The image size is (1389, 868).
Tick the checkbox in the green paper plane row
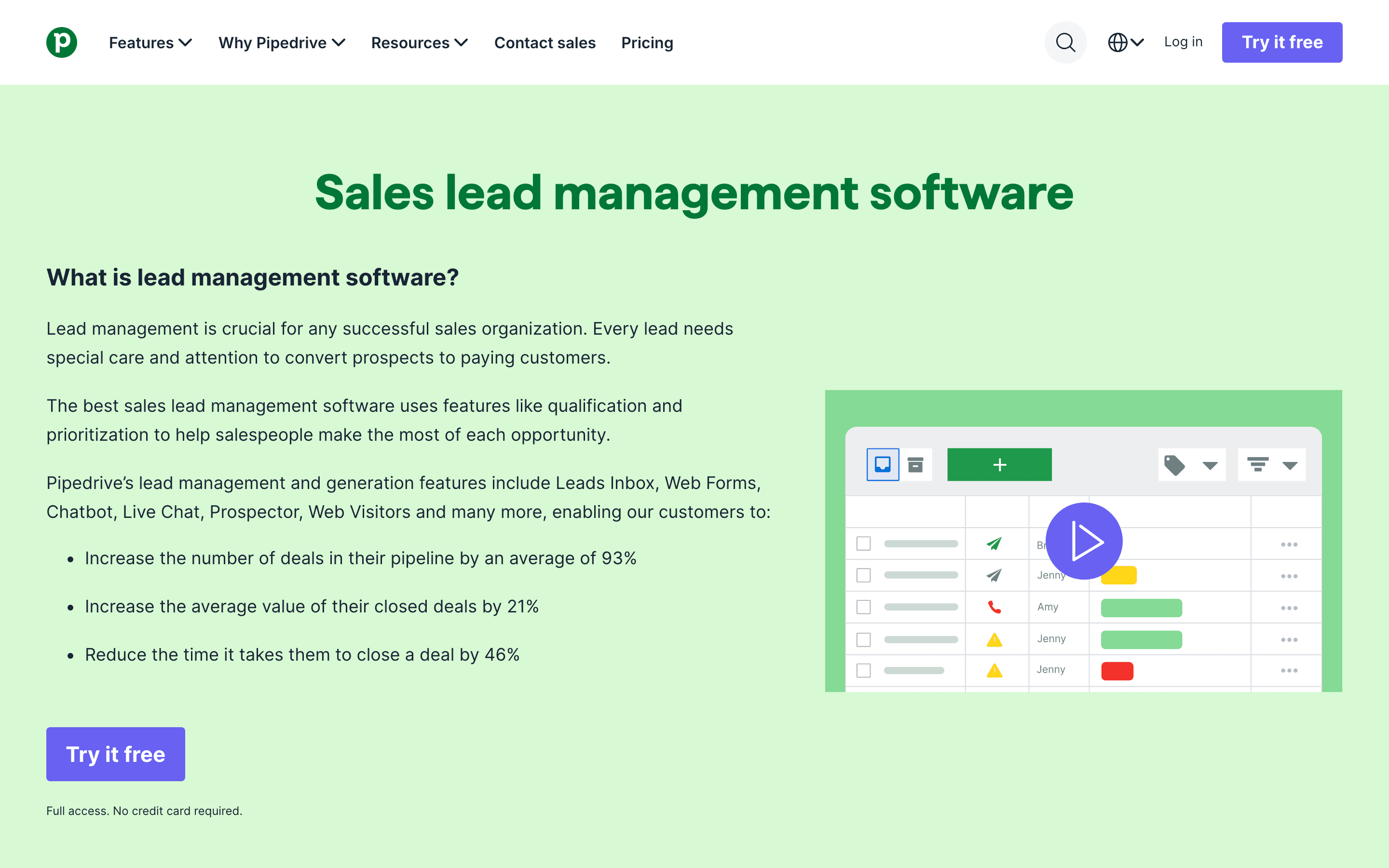point(863,543)
